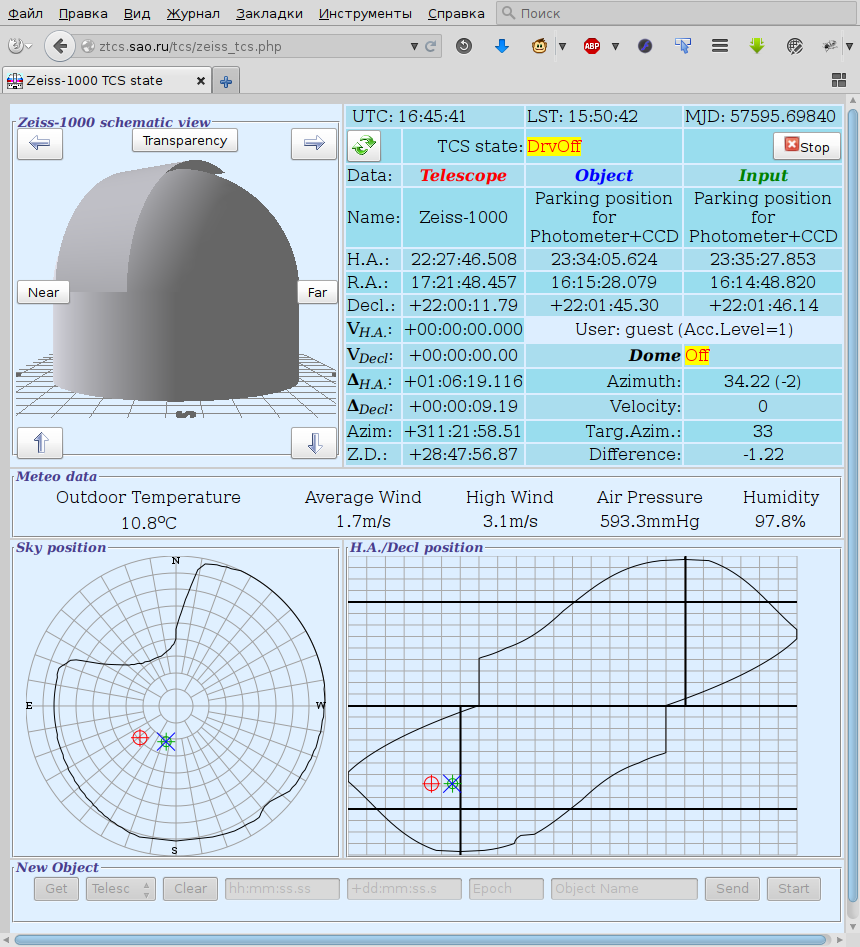The image size is (860, 947).
Task: Toggle the Transparency button on dome view
Action: 185,140
